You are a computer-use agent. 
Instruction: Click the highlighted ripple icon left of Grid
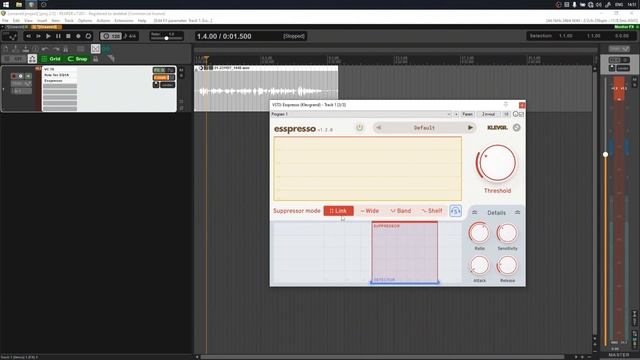[32, 59]
